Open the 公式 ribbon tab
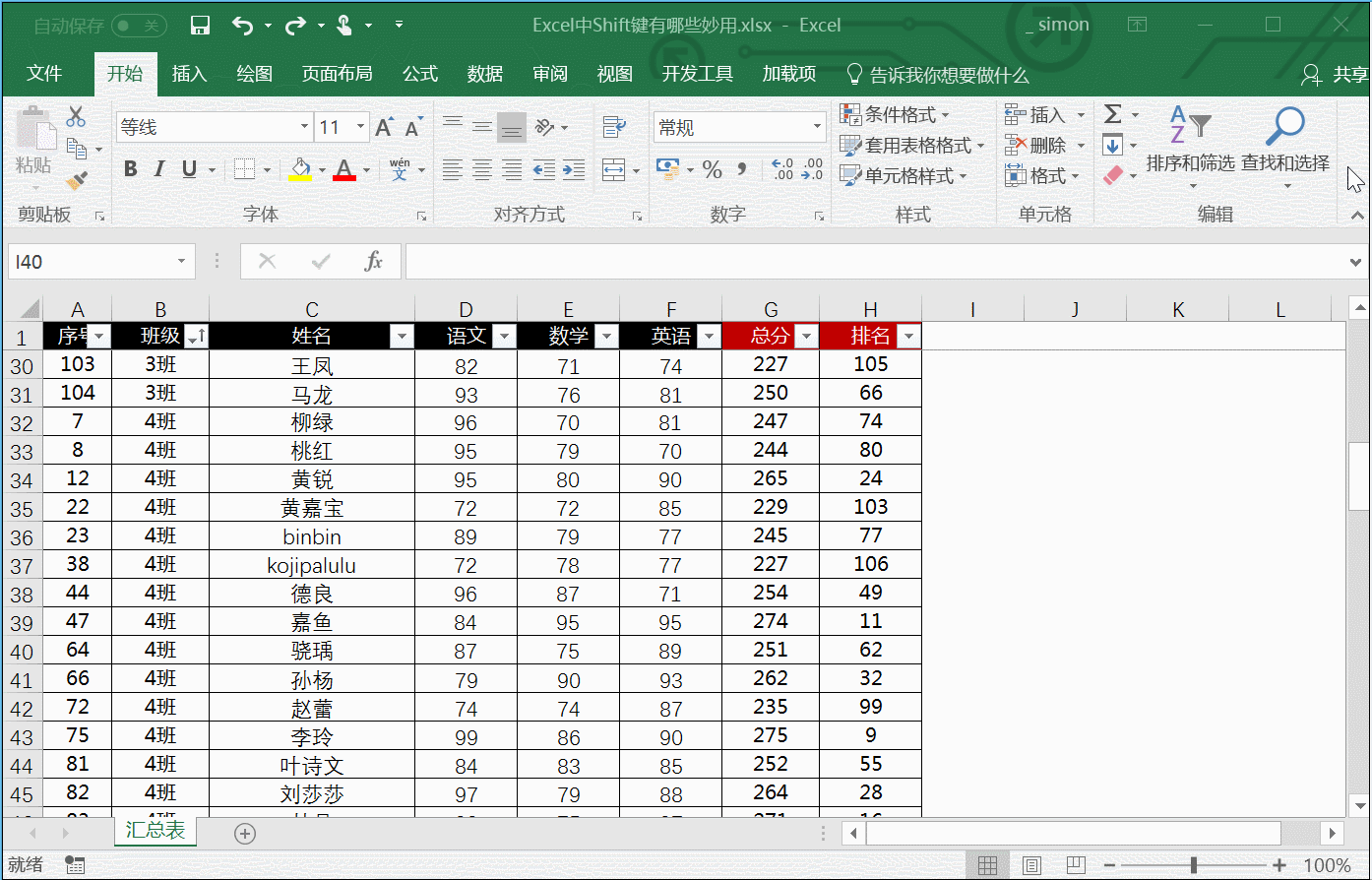This screenshot has width=1372, height=880. pos(419,73)
